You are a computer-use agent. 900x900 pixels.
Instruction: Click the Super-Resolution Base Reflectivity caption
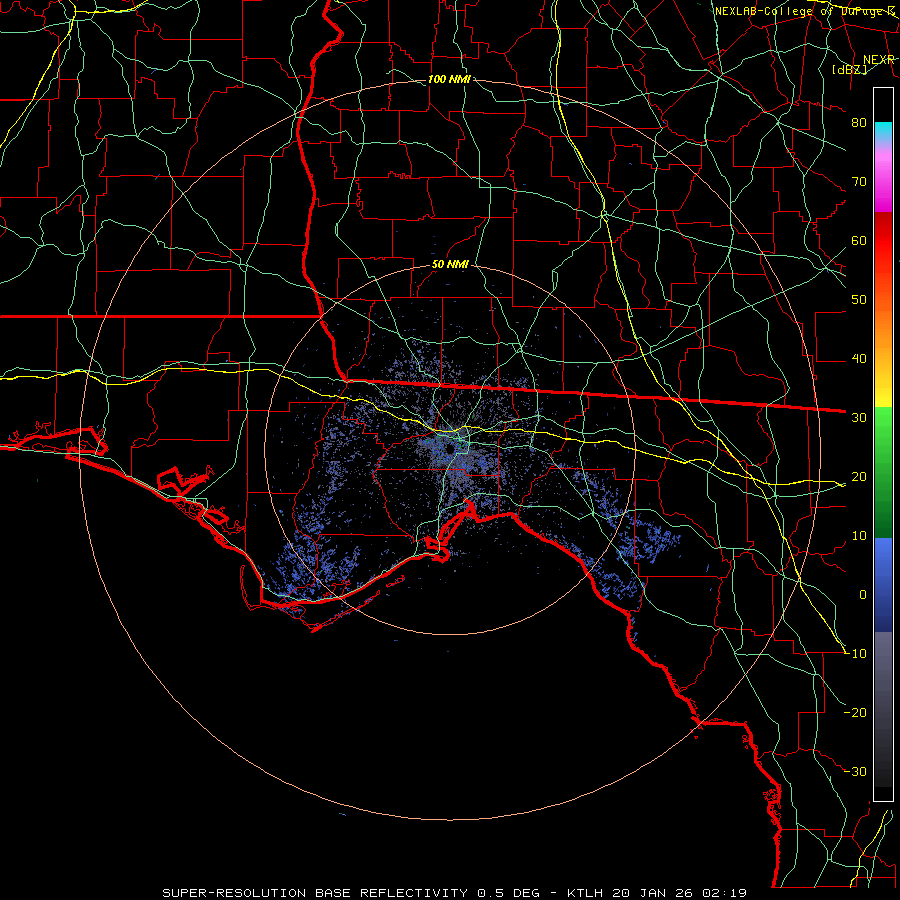(455, 893)
